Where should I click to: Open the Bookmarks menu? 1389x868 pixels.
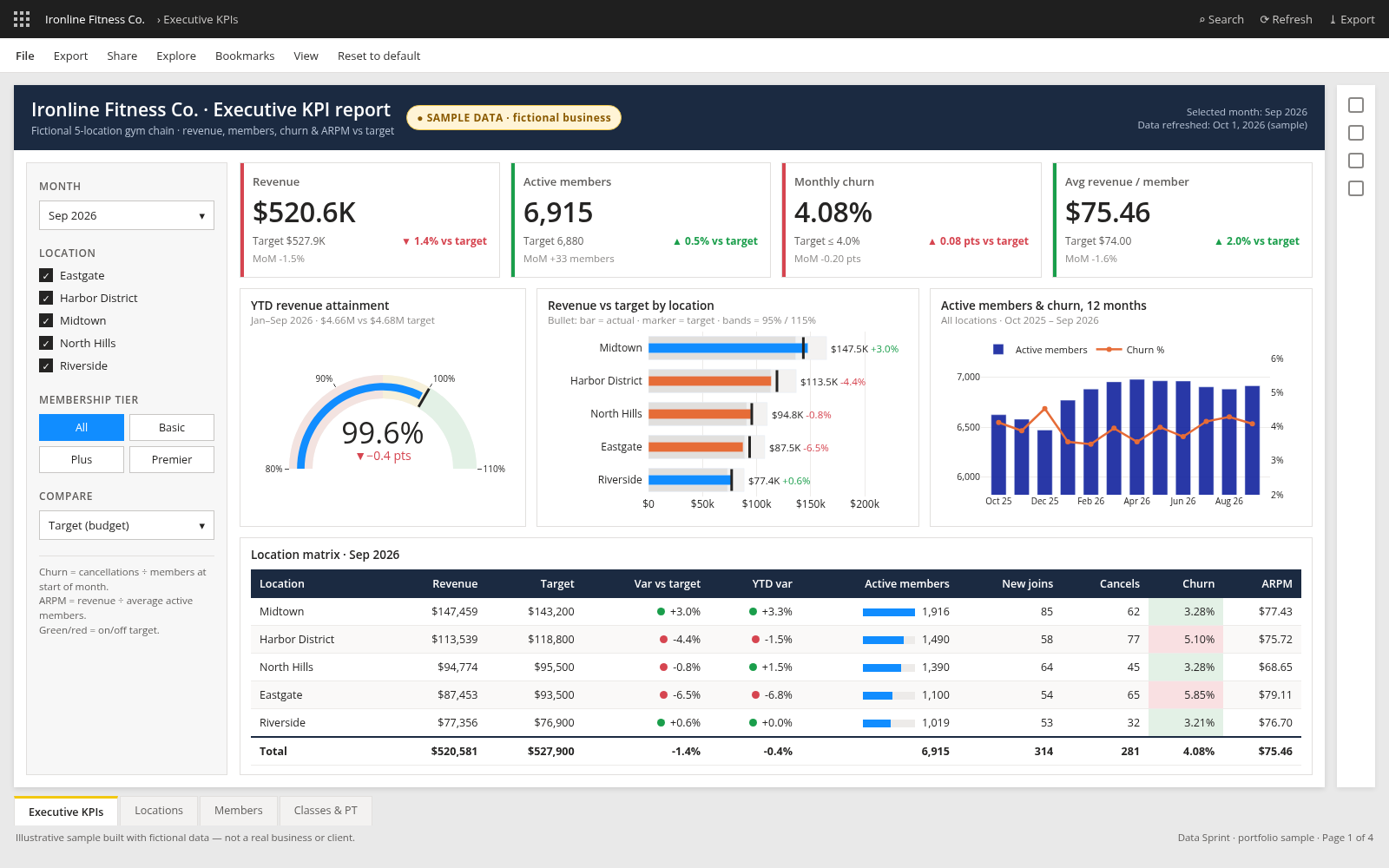click(x=245, y=56)
